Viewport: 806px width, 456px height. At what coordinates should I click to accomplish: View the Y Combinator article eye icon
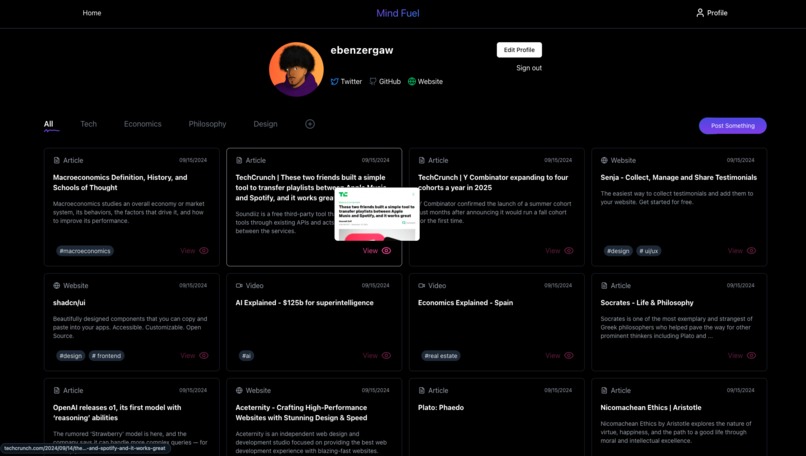pos(569,251)
